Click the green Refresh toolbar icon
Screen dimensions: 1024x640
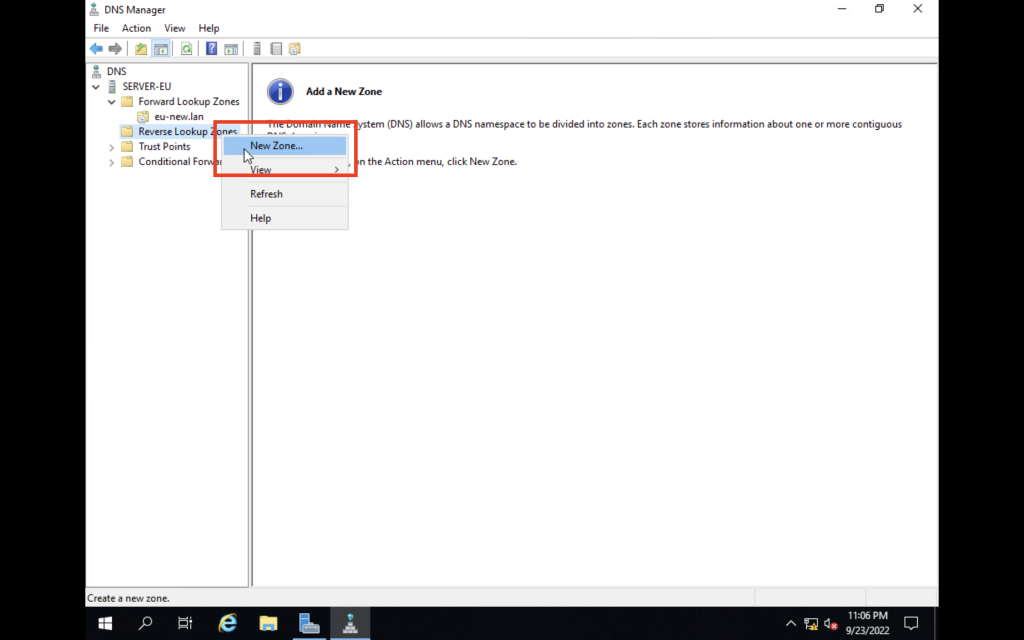coord(186,49)
